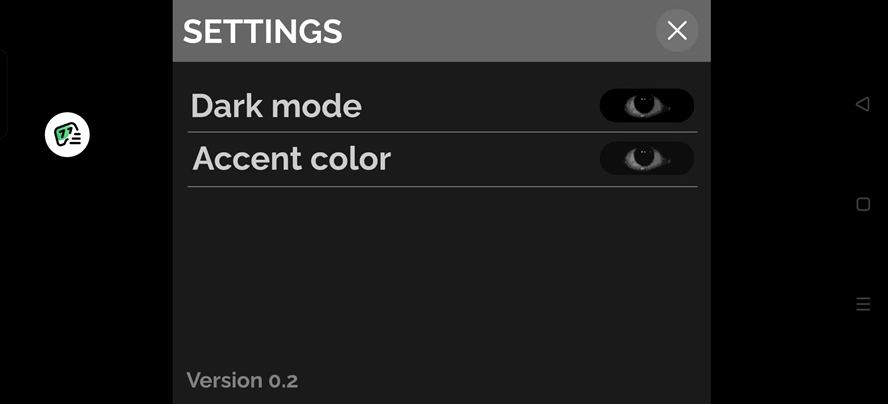The width and height of the screenshot is (888, 404).
Task: Click the gray Settings header bar
Action: click(442, 31)
